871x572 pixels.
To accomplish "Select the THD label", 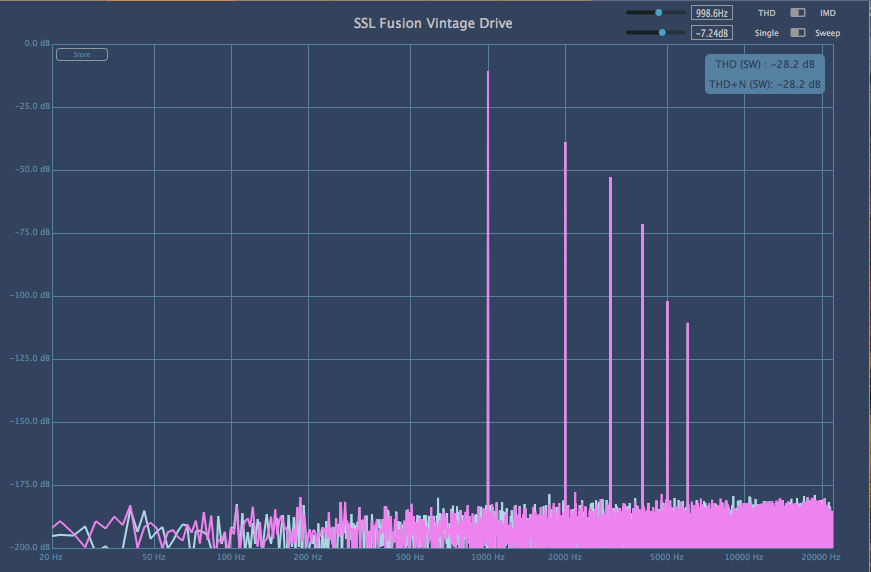I will click(x=767, y=13).
